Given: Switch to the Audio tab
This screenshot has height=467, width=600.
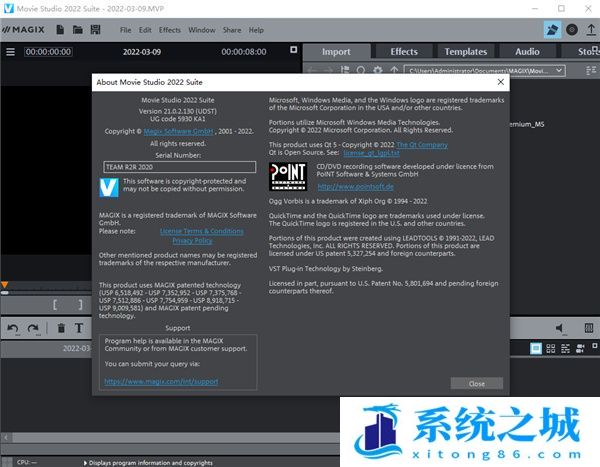Looking at the screenshot, I should [527, 52].
